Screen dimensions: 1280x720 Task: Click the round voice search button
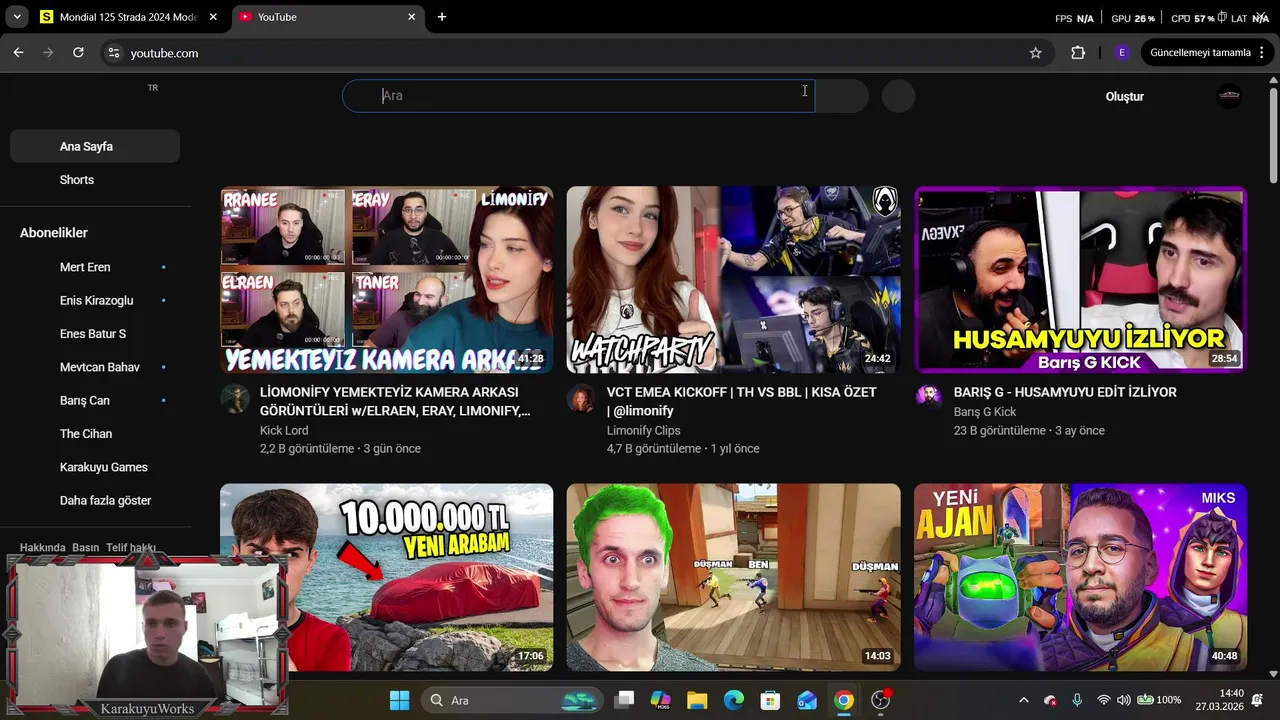click(x=898, y=96)
